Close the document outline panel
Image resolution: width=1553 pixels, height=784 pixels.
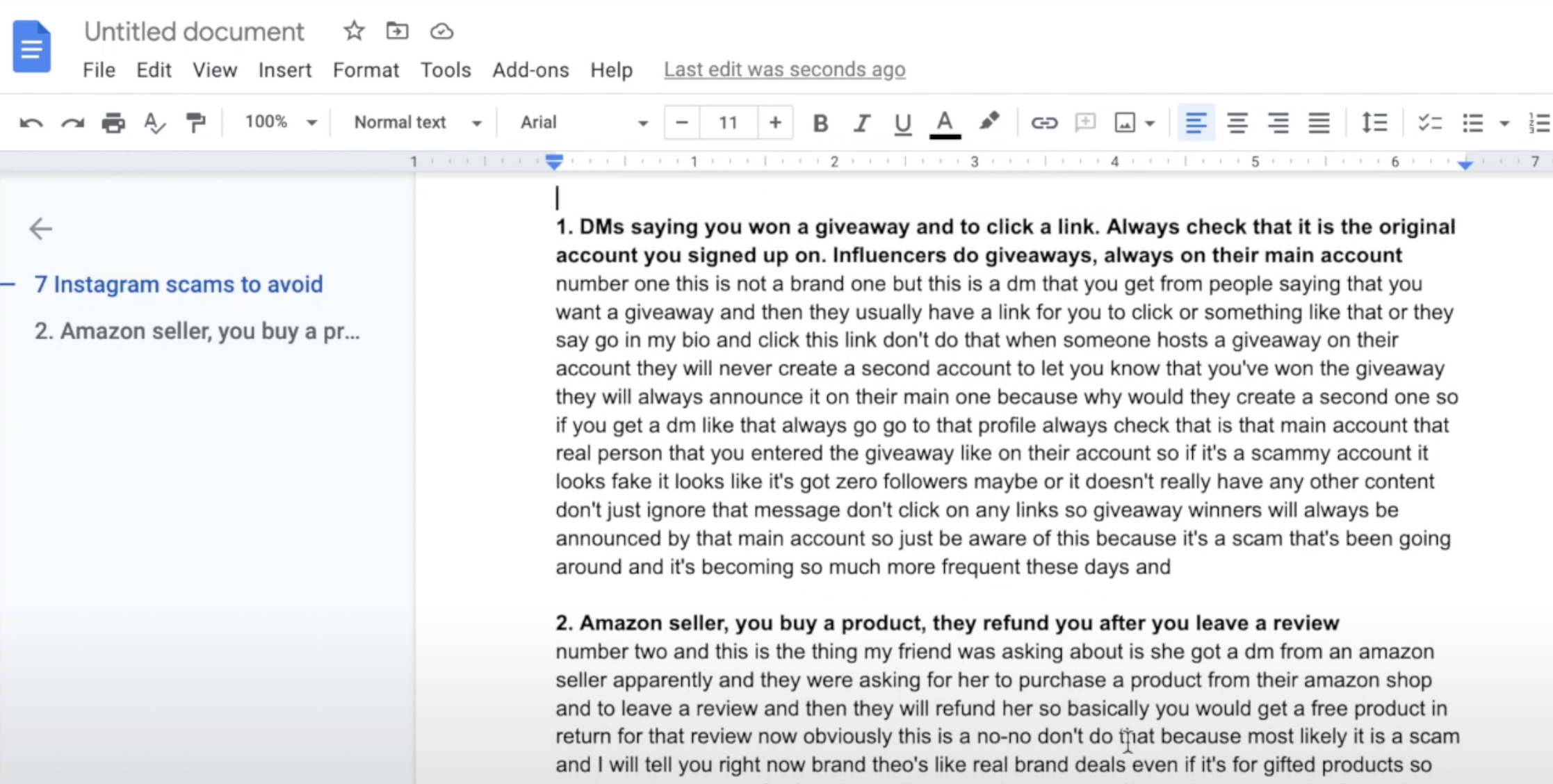click(40, 229)
